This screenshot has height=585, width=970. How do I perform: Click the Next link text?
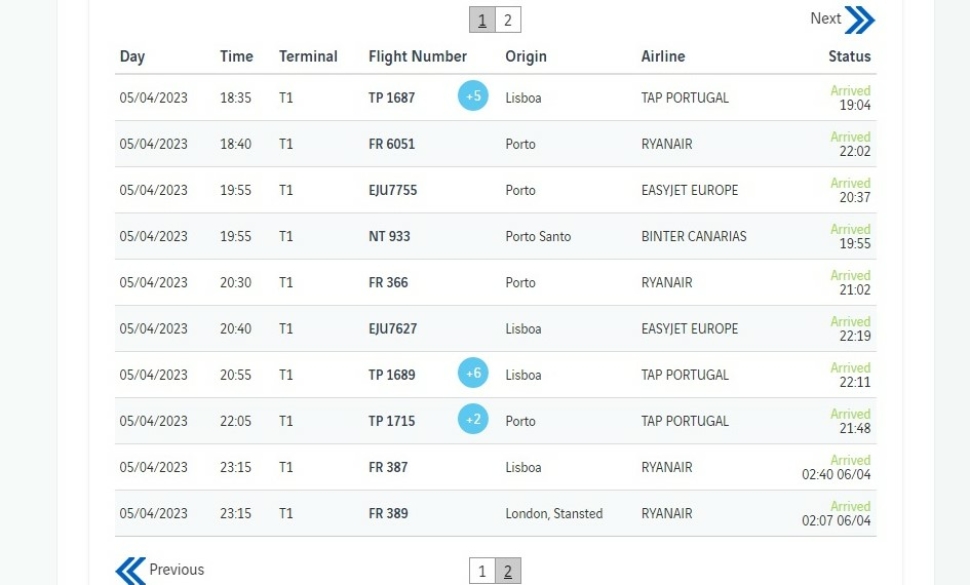(x=826, y=19)
